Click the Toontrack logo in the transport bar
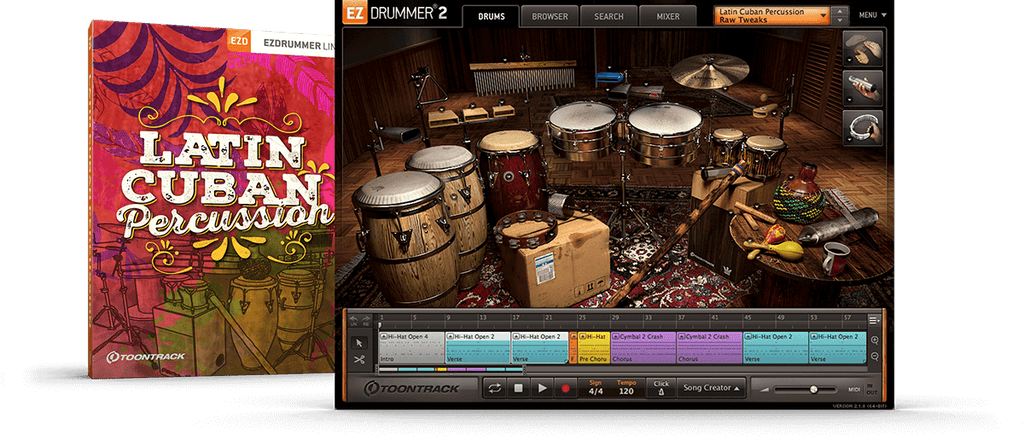The width and height of the screenshot is (1024, 441). [x=412, y=389]
